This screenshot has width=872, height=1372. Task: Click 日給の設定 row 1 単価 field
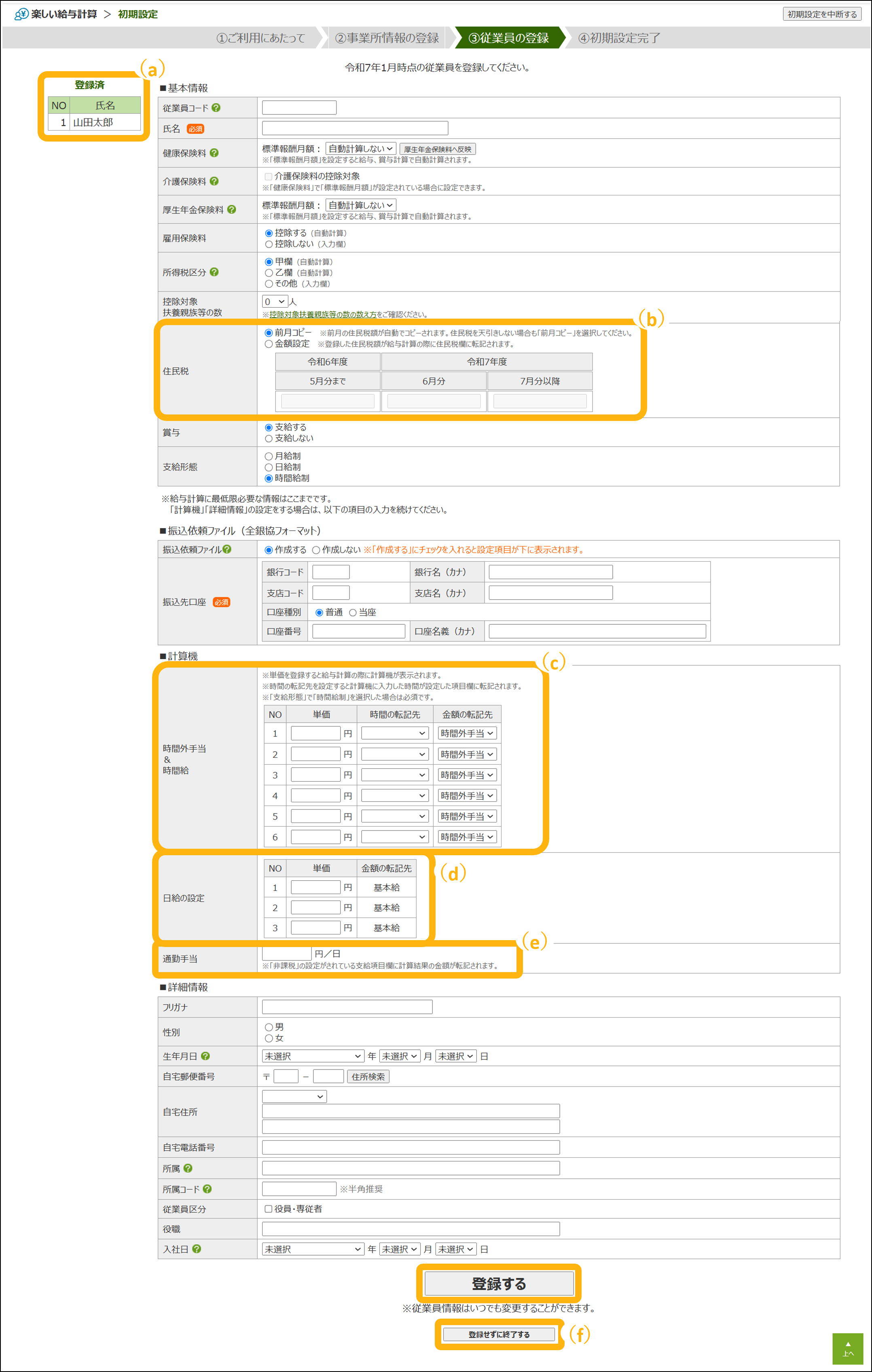[316, 887]
